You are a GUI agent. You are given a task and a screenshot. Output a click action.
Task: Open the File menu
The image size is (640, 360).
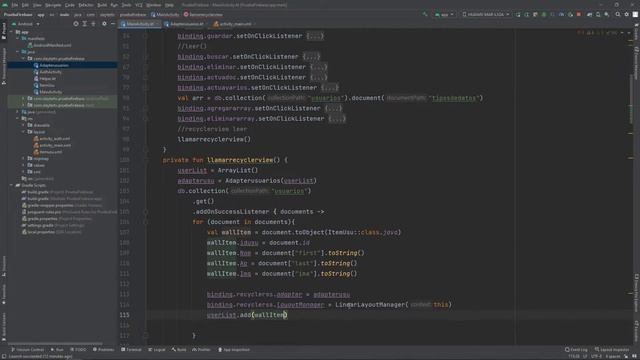(15, 5)
